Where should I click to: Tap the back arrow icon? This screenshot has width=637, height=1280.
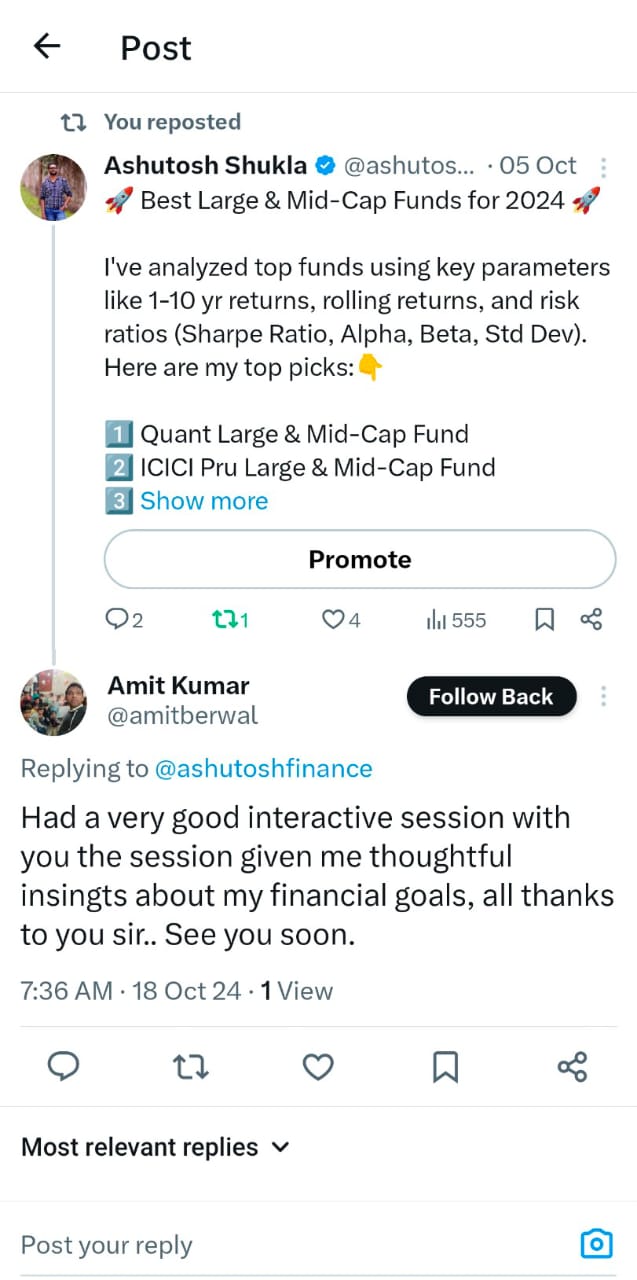point(47,46)
